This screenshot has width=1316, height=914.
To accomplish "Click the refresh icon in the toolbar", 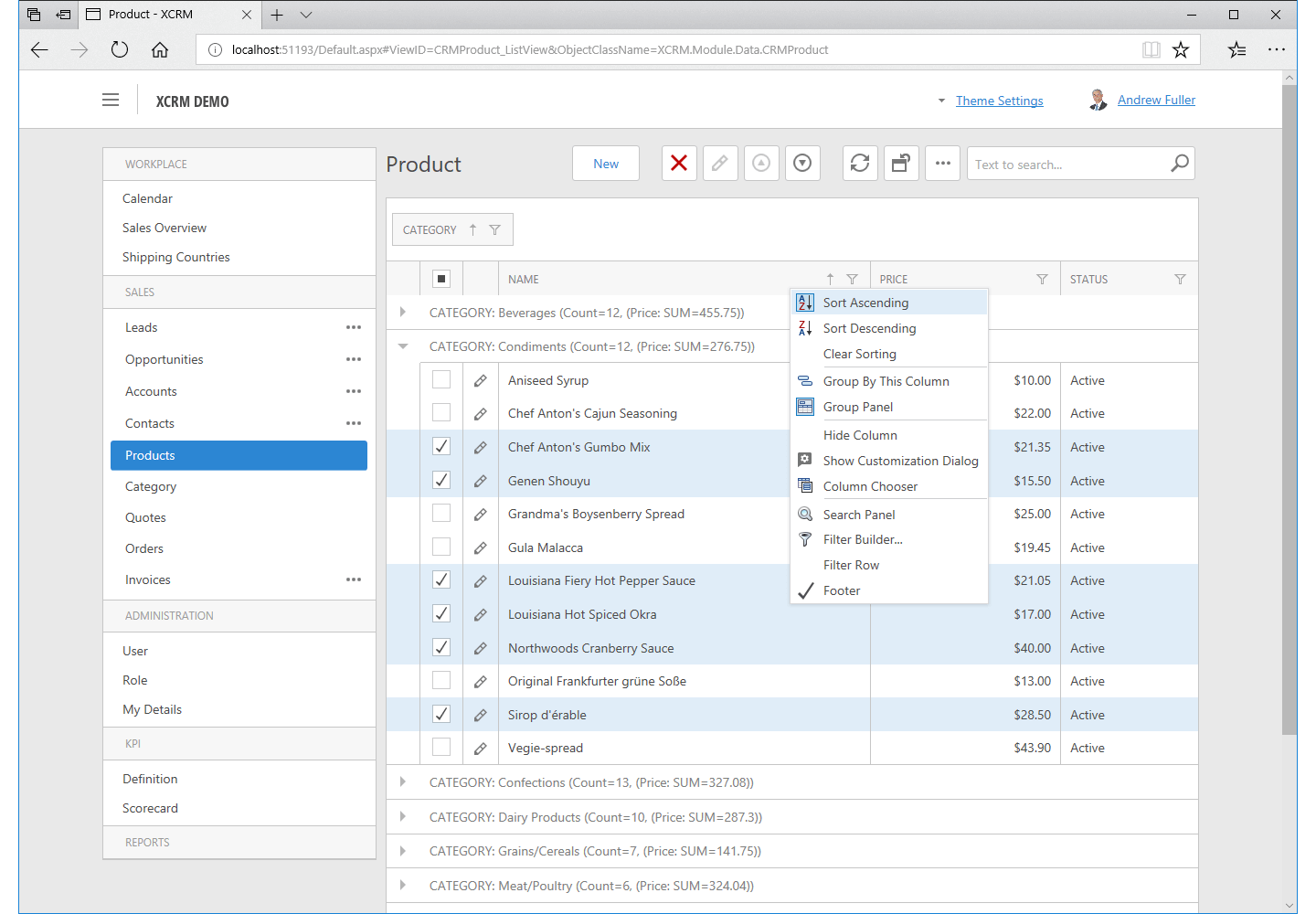I will [860, 164].
